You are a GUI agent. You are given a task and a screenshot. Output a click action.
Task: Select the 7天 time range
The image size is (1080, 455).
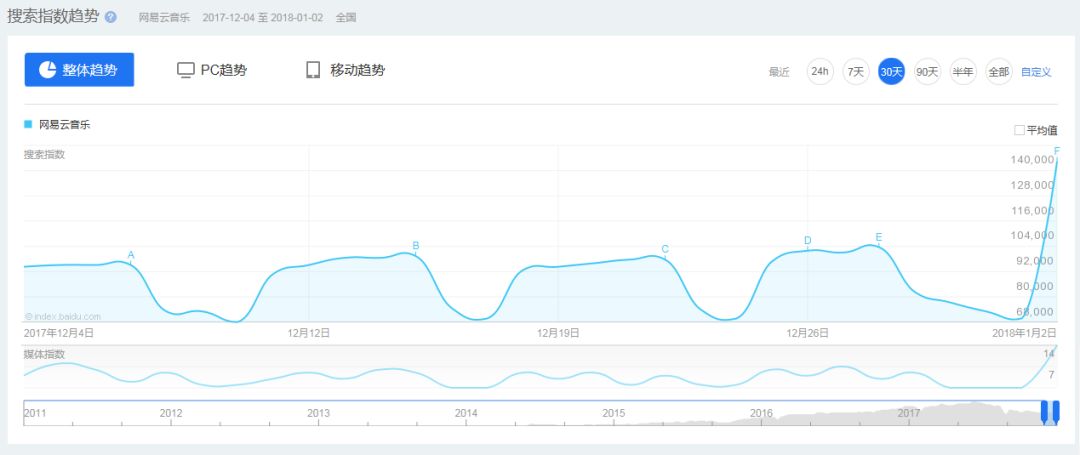click(855, 72)
